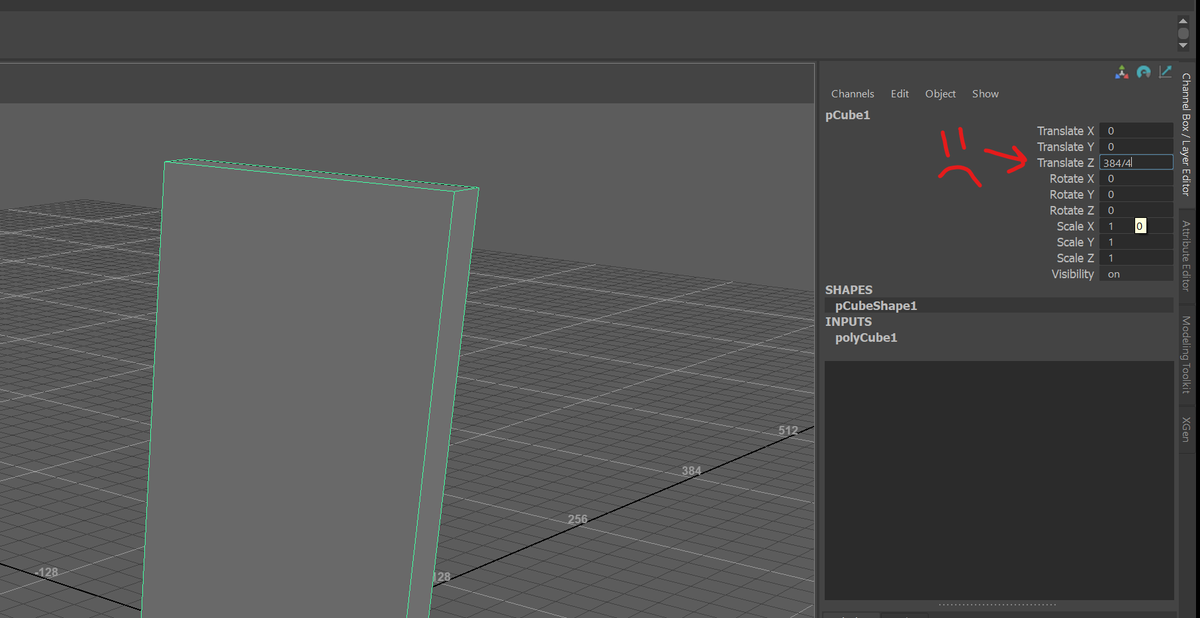Select the Rotate Z attribute label
This screenshot has height=618, width=1200.
1072,211
